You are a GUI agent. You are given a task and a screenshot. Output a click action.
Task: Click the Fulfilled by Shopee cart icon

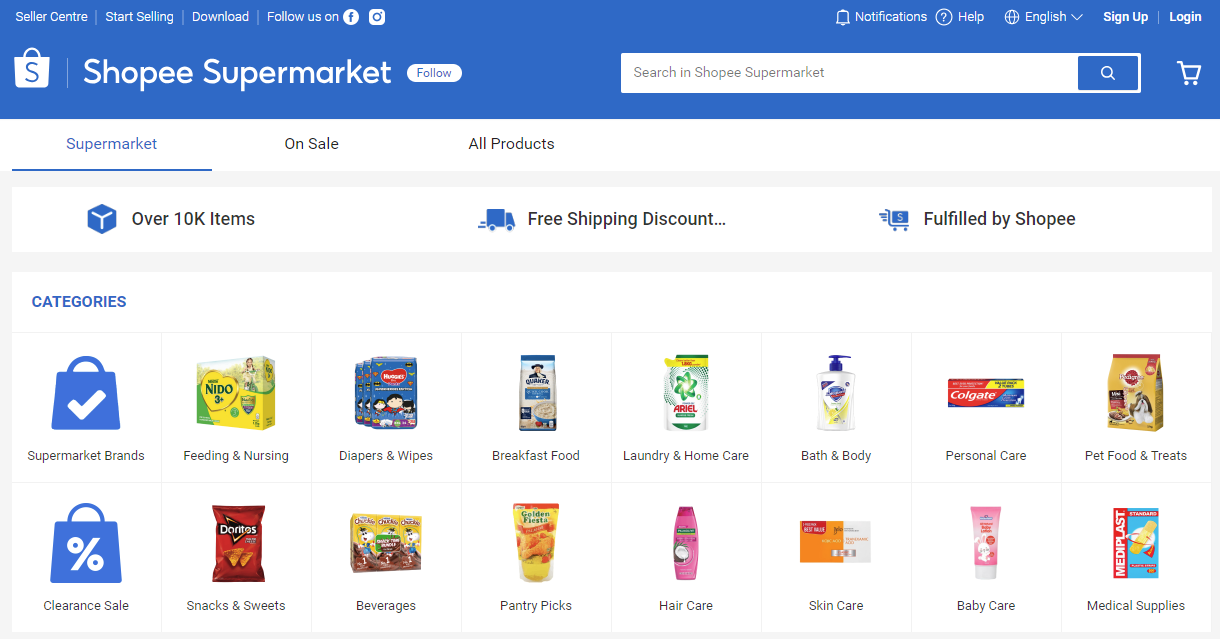pyautogui.click(x=893, y=219)
